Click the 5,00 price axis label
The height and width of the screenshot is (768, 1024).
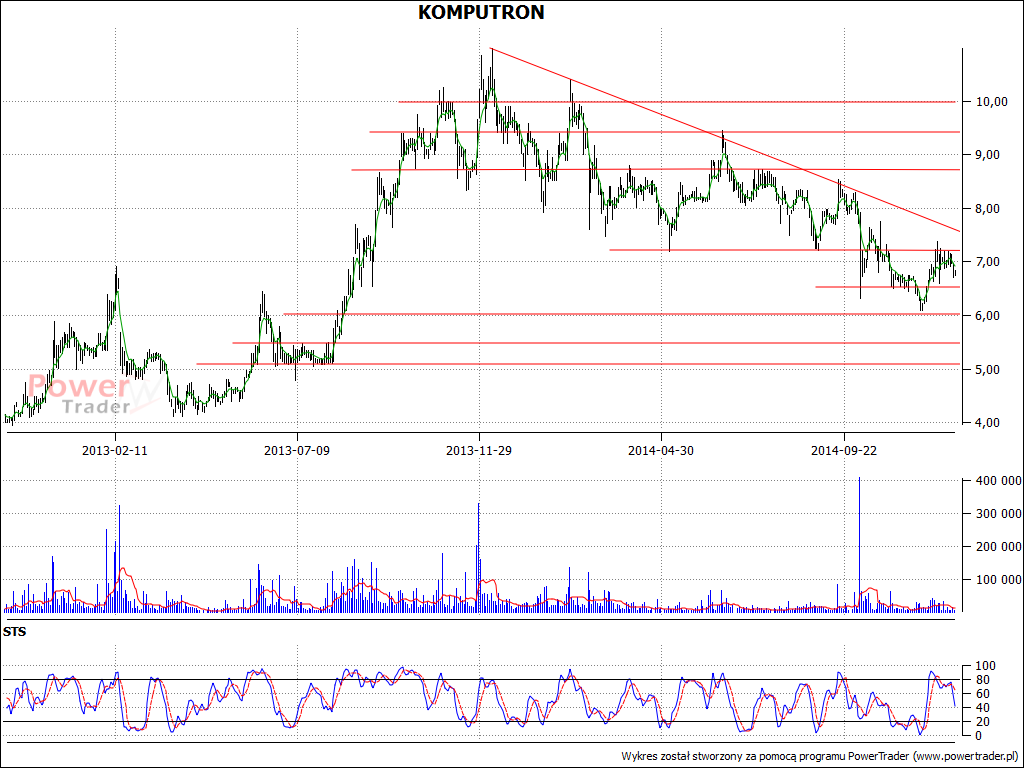point(987,370)
